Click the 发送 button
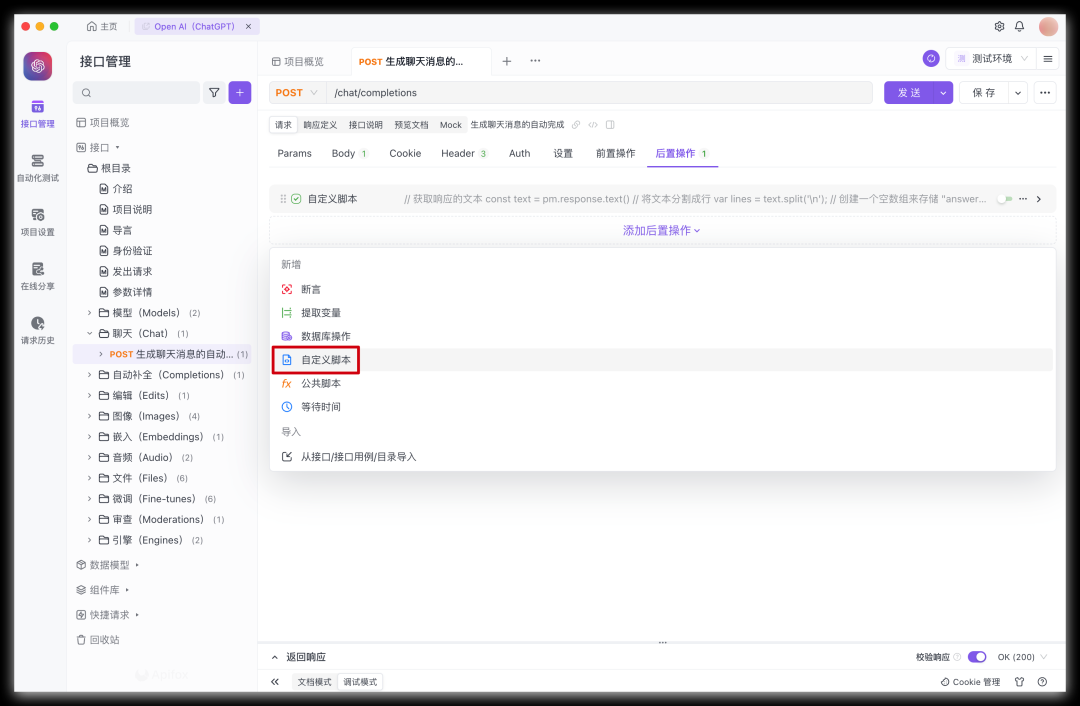 (x=908, y=93)
